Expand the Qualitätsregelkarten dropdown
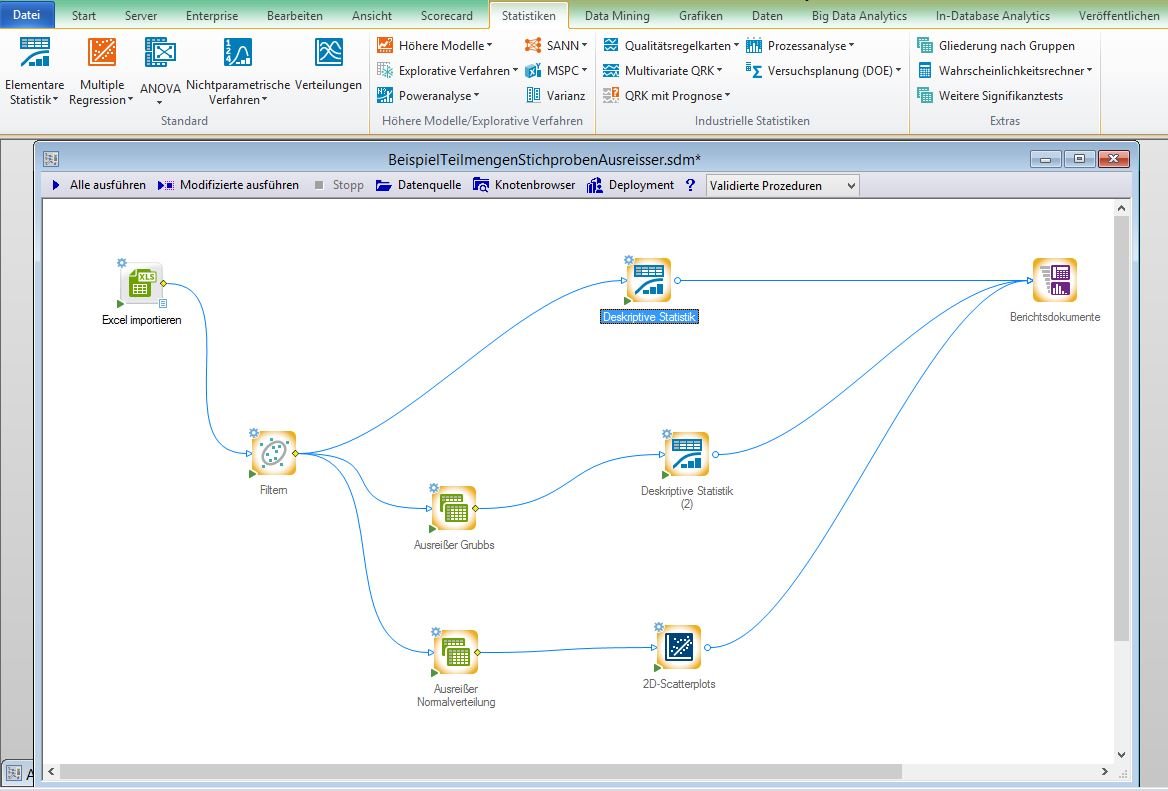This screenshot has width=1168, height=791. pyautogui.click(x=670, y=45)
